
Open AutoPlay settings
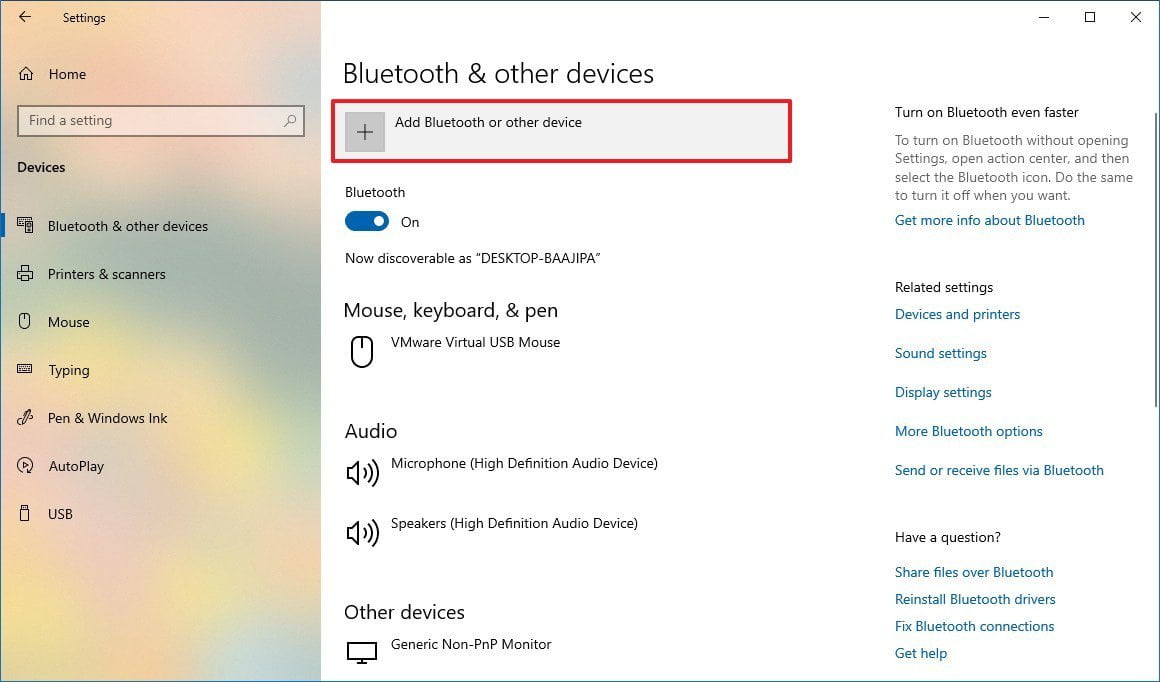click(x=77, y=466)
